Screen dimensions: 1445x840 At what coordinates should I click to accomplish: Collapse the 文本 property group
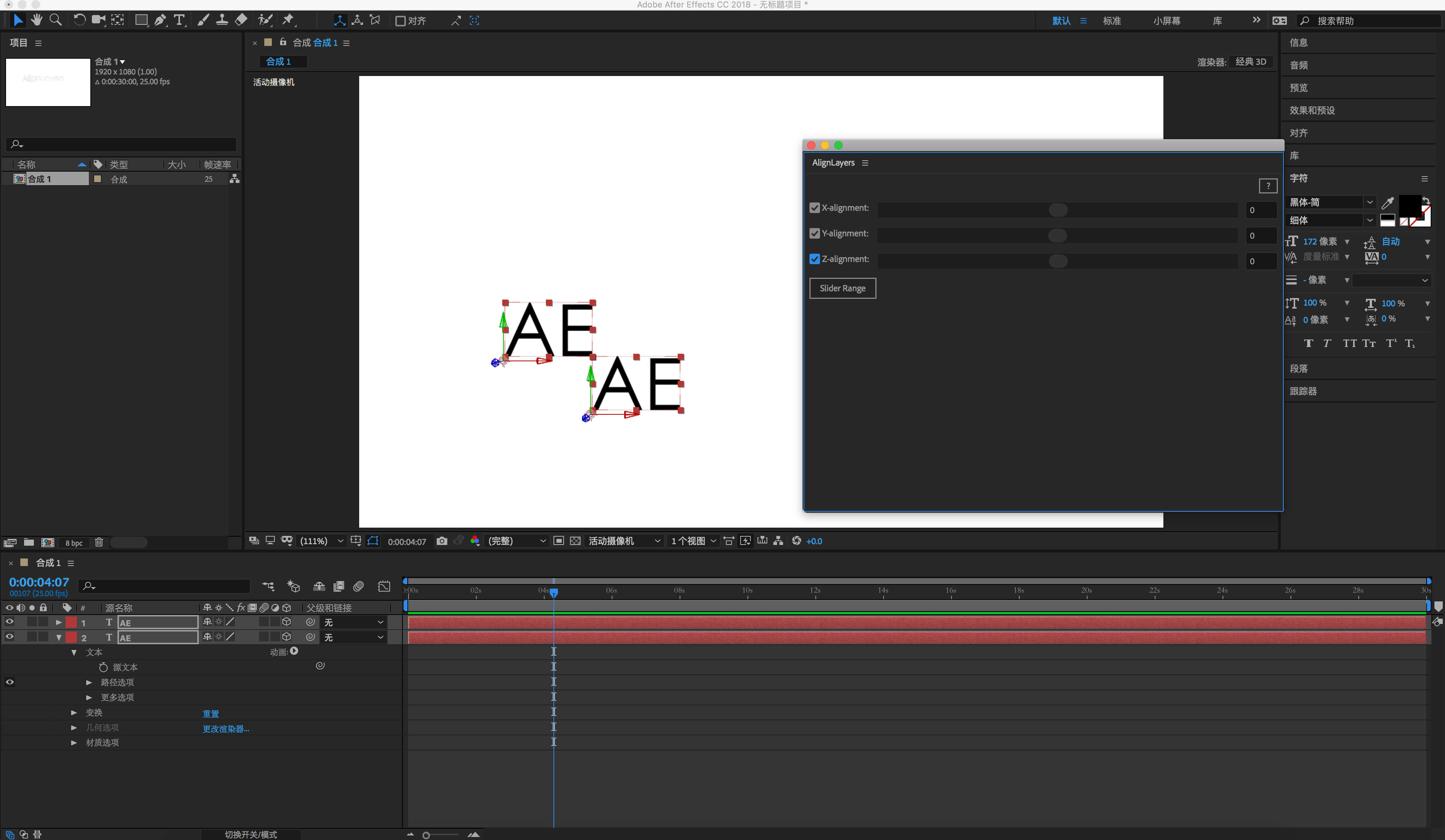(x=74, y=653)
